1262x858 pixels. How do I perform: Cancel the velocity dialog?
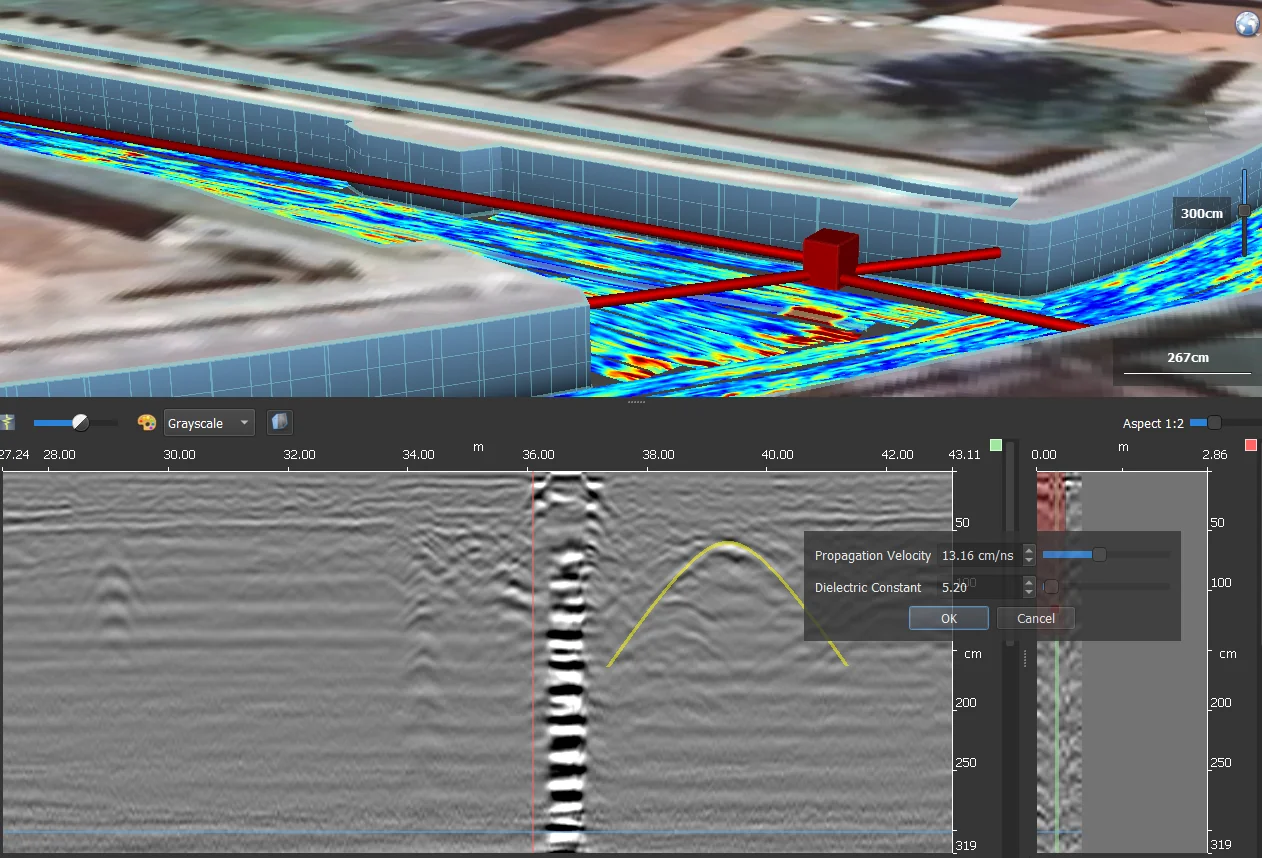coord(1036,618)
